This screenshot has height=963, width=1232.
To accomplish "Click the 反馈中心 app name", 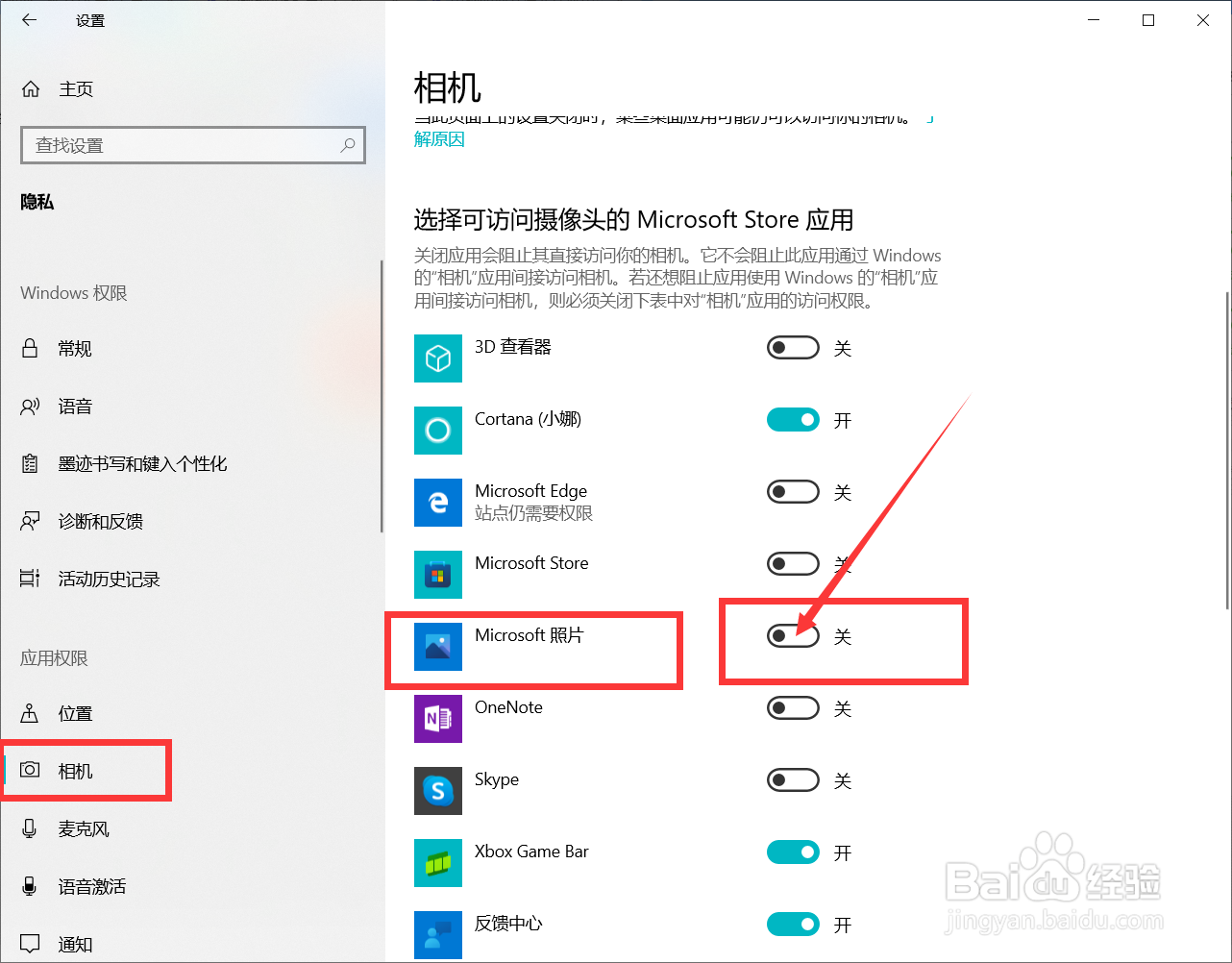I will tap(508, 924).
